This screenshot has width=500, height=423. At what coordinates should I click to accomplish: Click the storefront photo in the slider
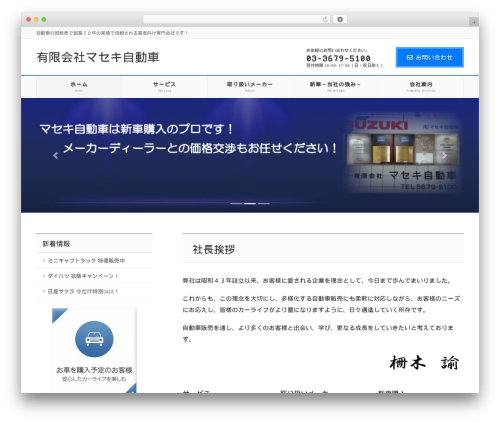pos(402,153)
